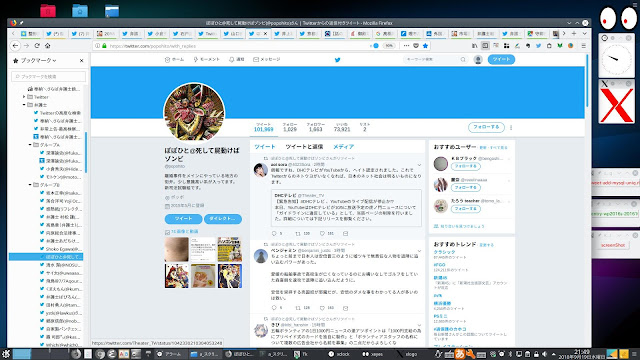Click reply icon under aoi sora tweet
The width and height of the screenshot is (640, 360).
point(274,233)
